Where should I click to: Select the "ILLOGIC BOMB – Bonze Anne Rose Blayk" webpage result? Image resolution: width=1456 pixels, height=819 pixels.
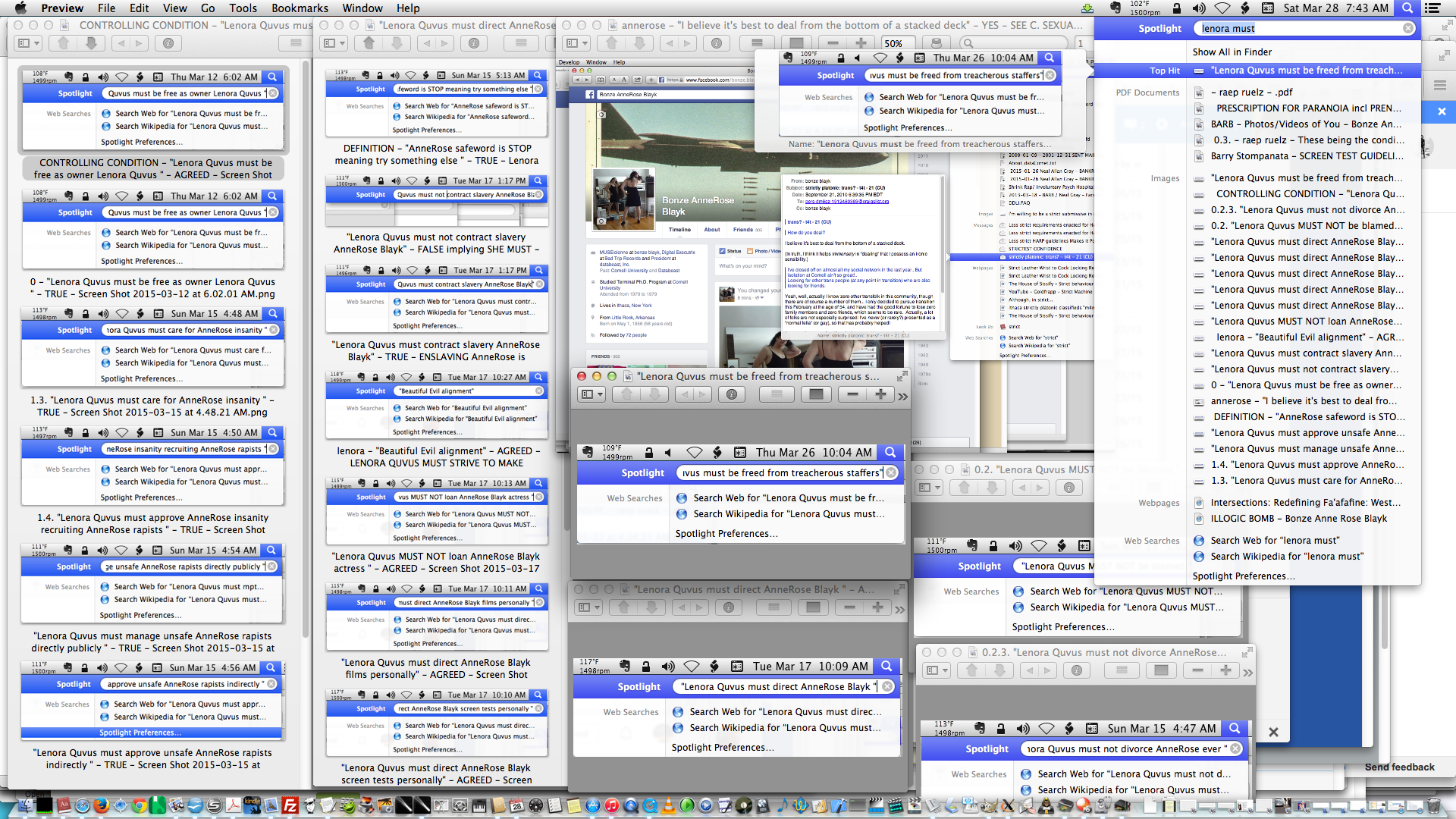1298,519
